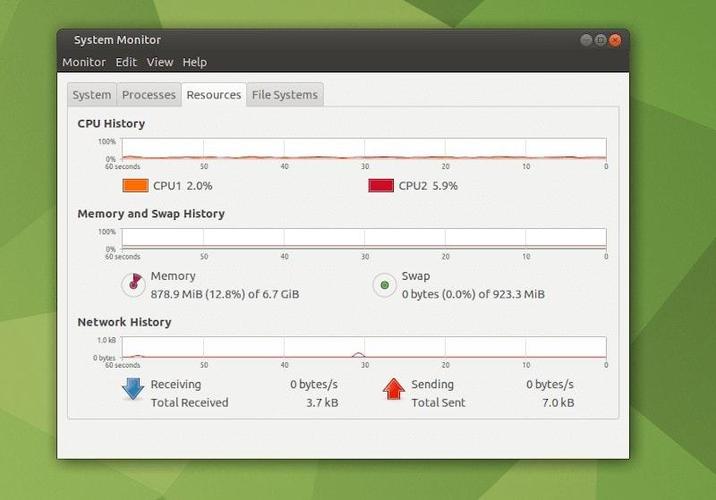Click the 'Sending' label
This screenshot has width=716, height=500.
432,384
